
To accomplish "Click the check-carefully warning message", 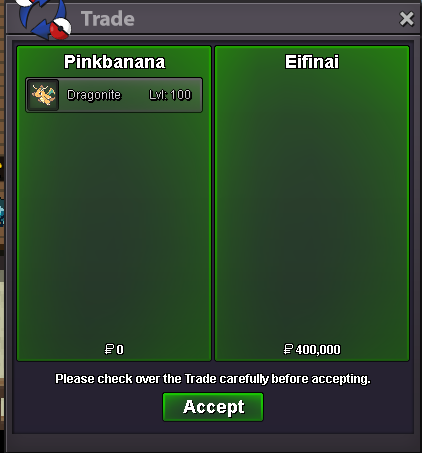I will click(213, 379).
